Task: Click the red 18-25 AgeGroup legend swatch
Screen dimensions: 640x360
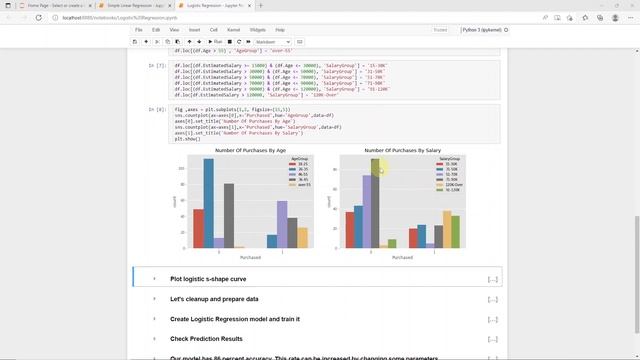Action: 292,164
